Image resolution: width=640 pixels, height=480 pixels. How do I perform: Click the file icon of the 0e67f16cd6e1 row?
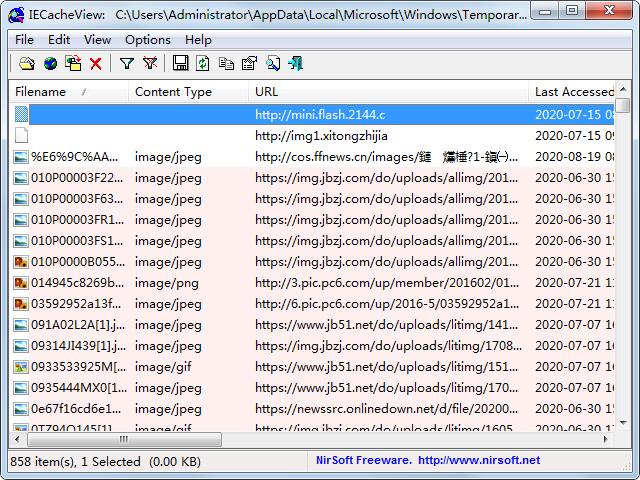click(x=20, y=409)
